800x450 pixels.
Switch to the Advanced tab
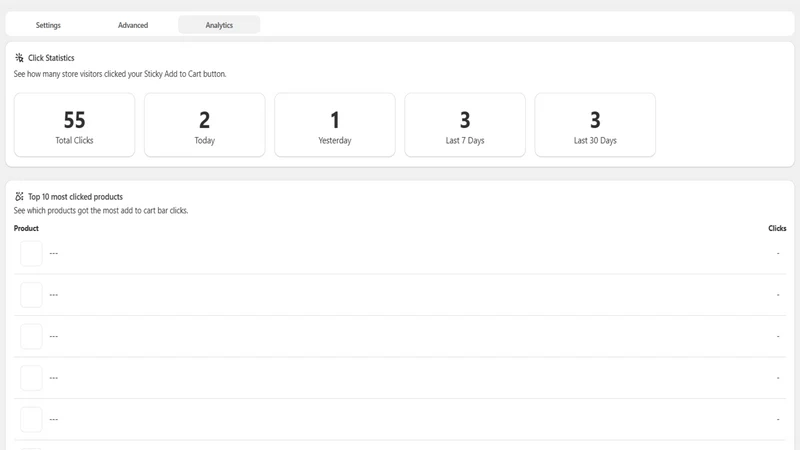pyautogui.click(x=133, y=25)
